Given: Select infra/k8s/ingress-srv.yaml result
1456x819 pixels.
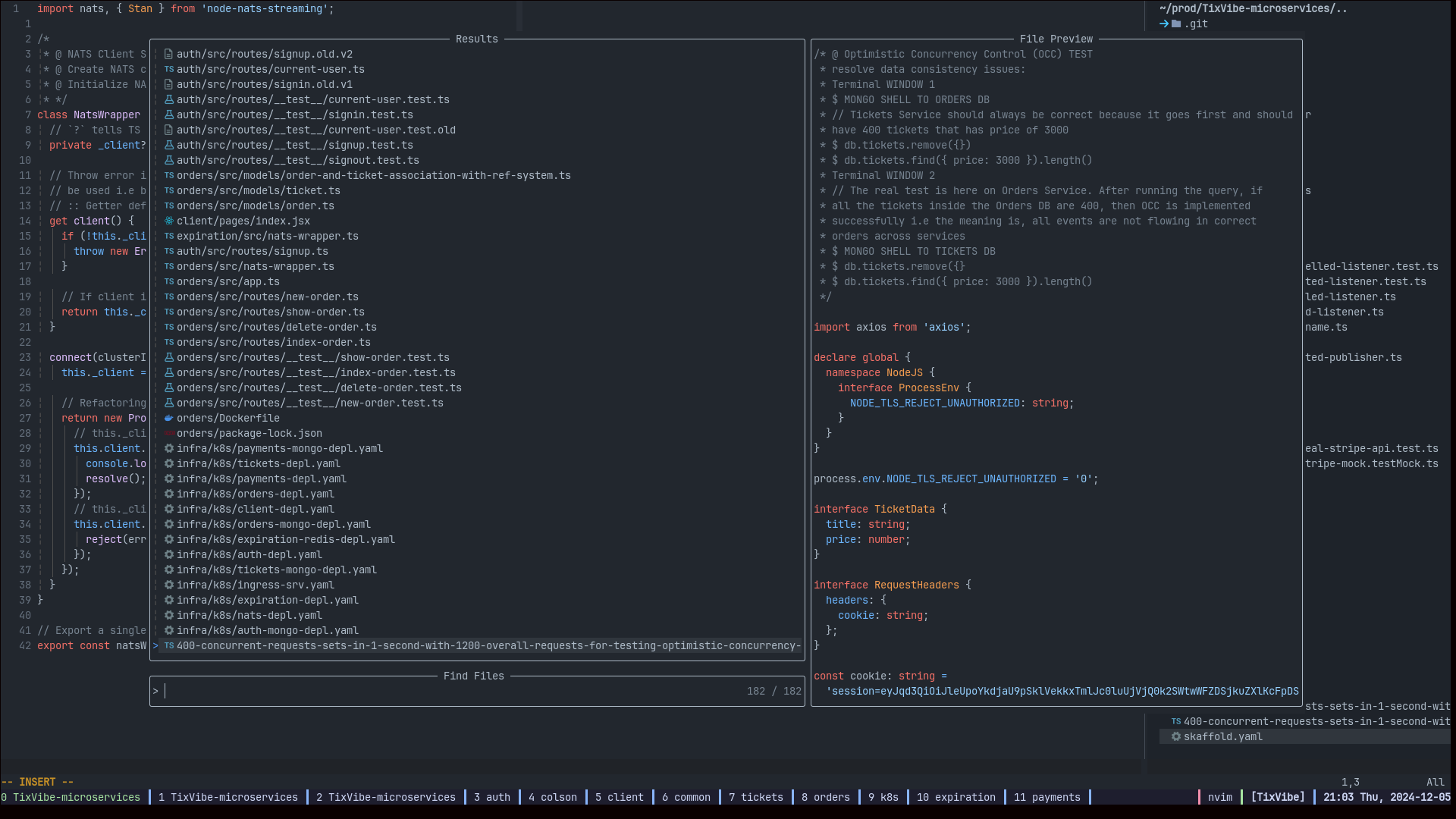Looking at the screenshot, I should (x=255, y=585).
